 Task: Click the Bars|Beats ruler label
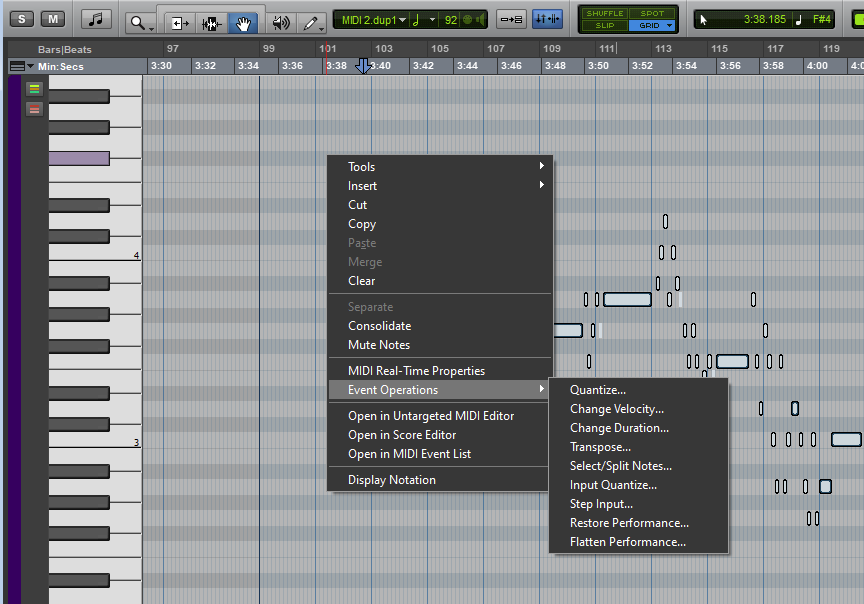pos(64,50)
